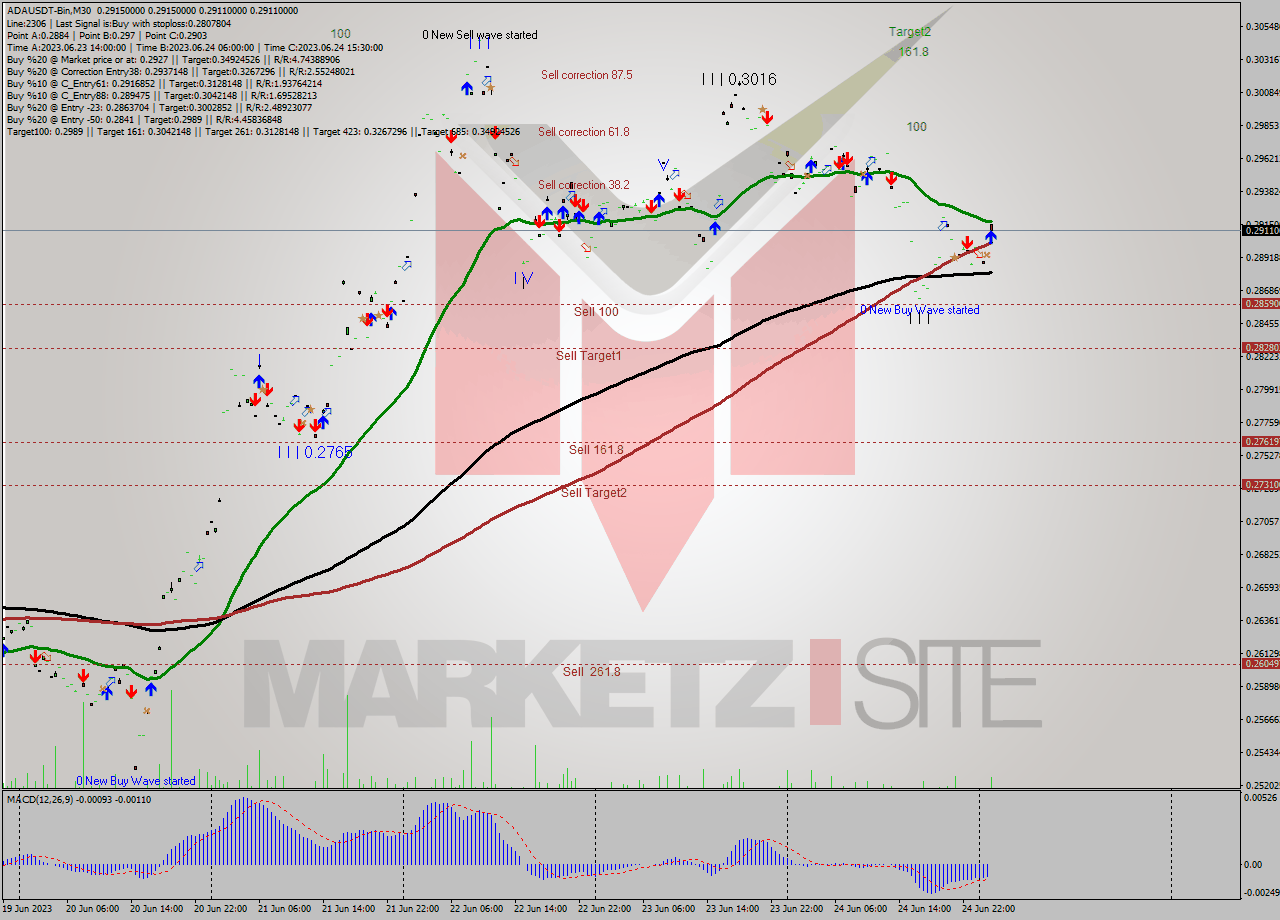Screen dimensions: 1280x920
Task: Click the 0.00526 MACD scale value
Action: point(1262,798)
